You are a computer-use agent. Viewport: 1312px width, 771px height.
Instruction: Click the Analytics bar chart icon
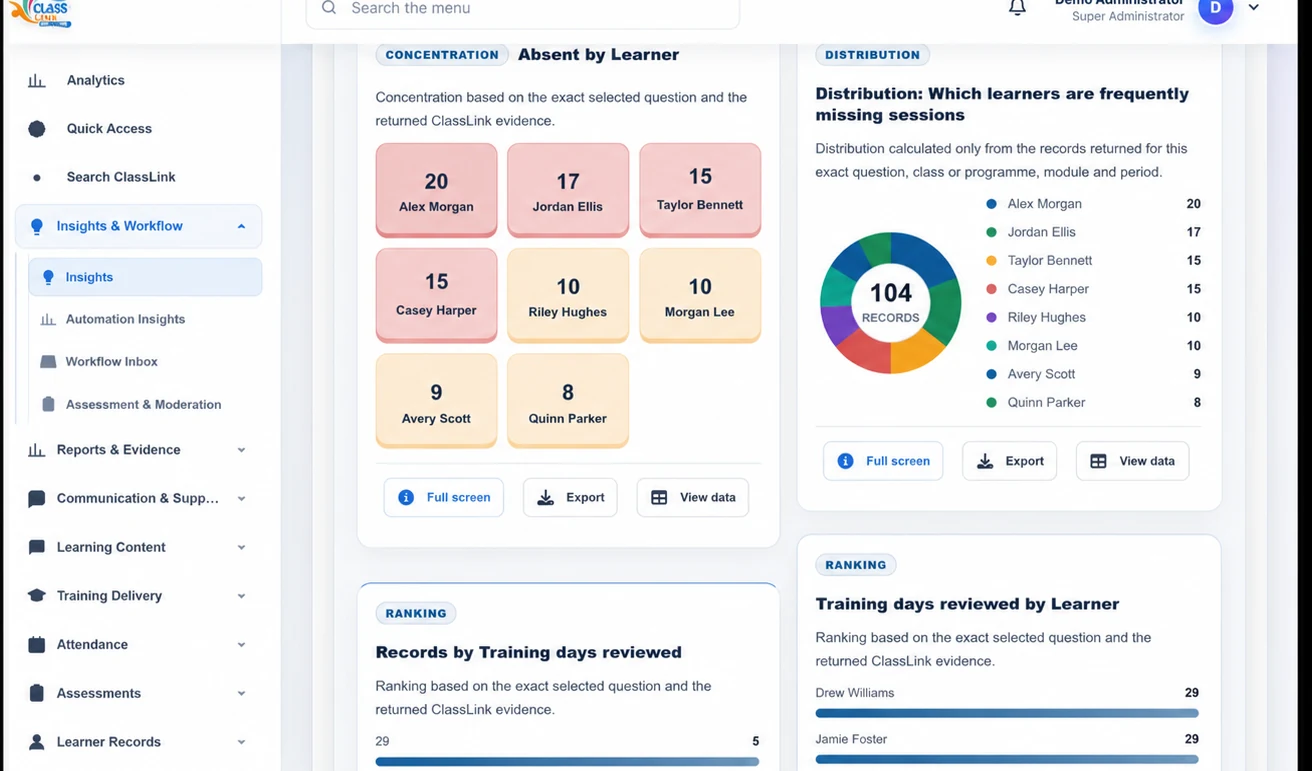point(37,81)
